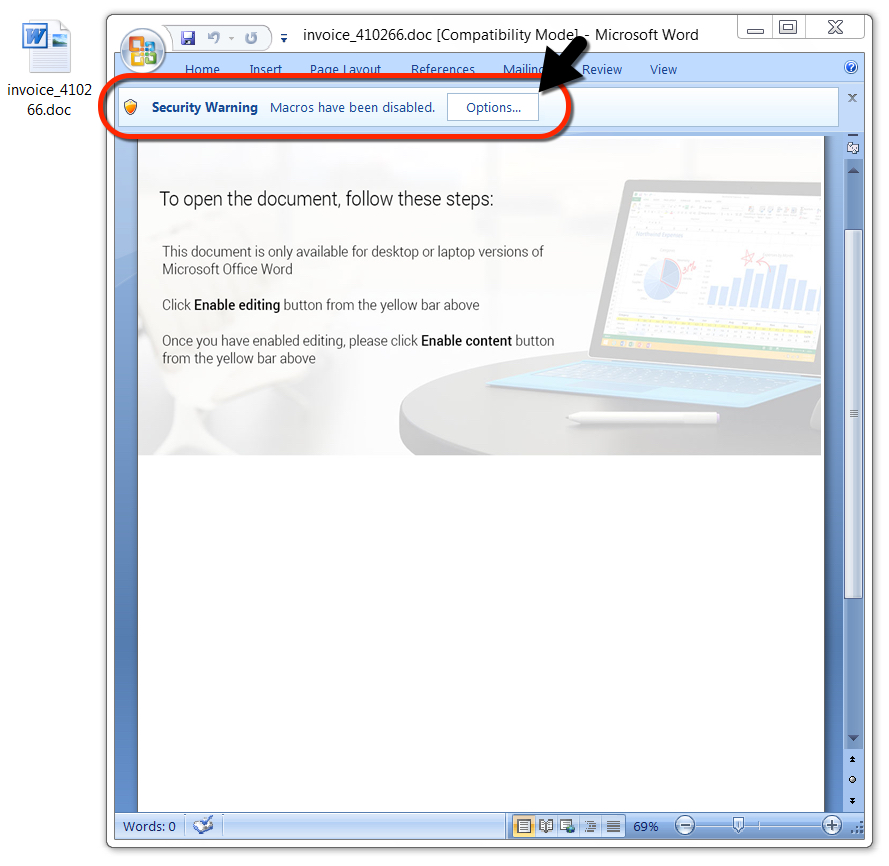This screenshot has width=889, height=866.
Task: Go to the previous page browse button
Action: tap(852, 759)
